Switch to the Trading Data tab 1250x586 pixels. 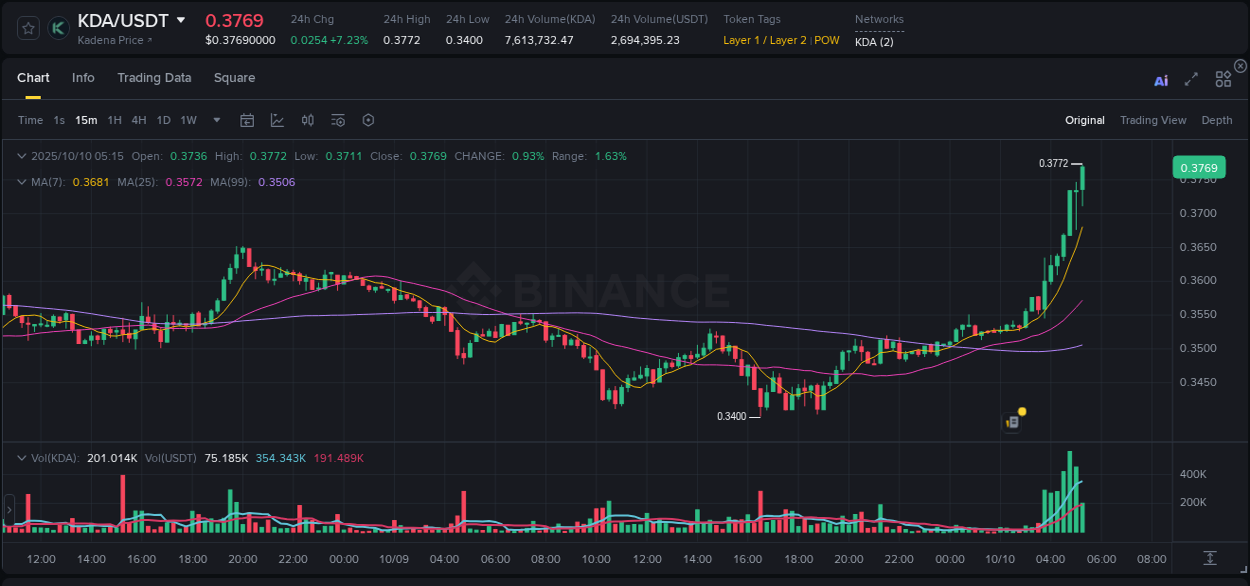coord(154,77)
